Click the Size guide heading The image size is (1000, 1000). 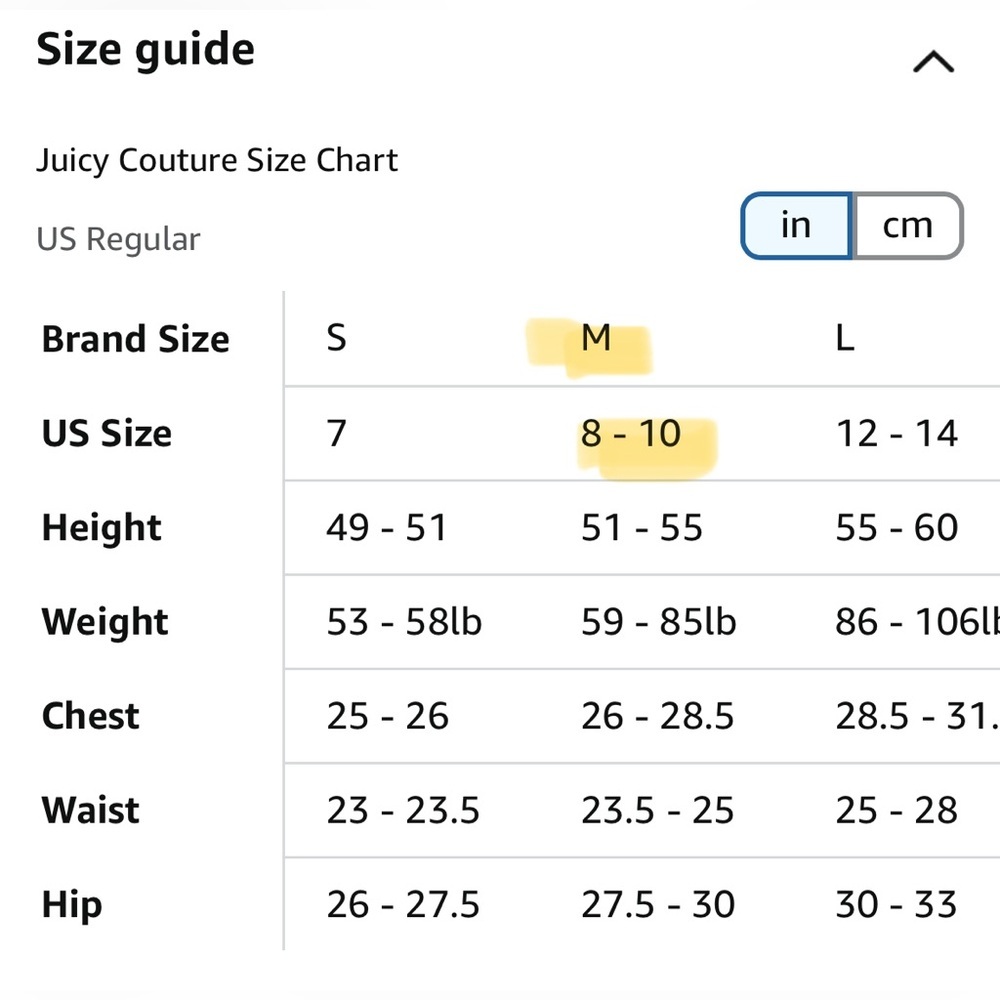click(146, 49)
